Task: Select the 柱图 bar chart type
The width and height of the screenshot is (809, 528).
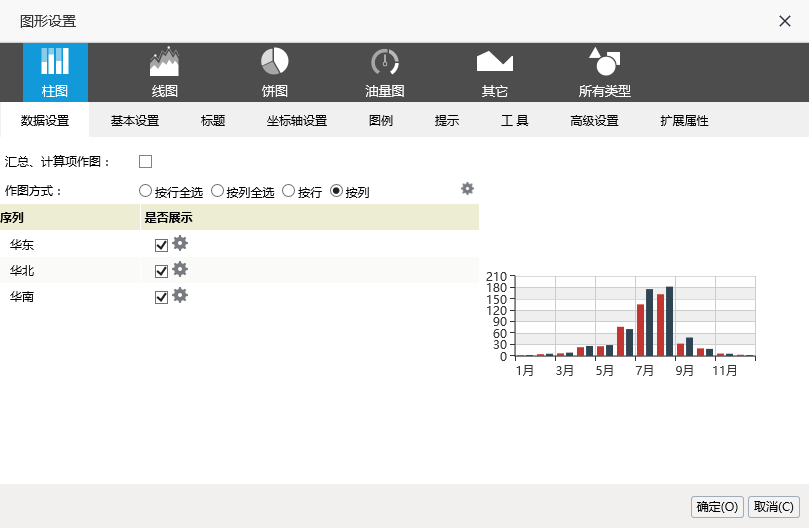Action: [55, 72]
